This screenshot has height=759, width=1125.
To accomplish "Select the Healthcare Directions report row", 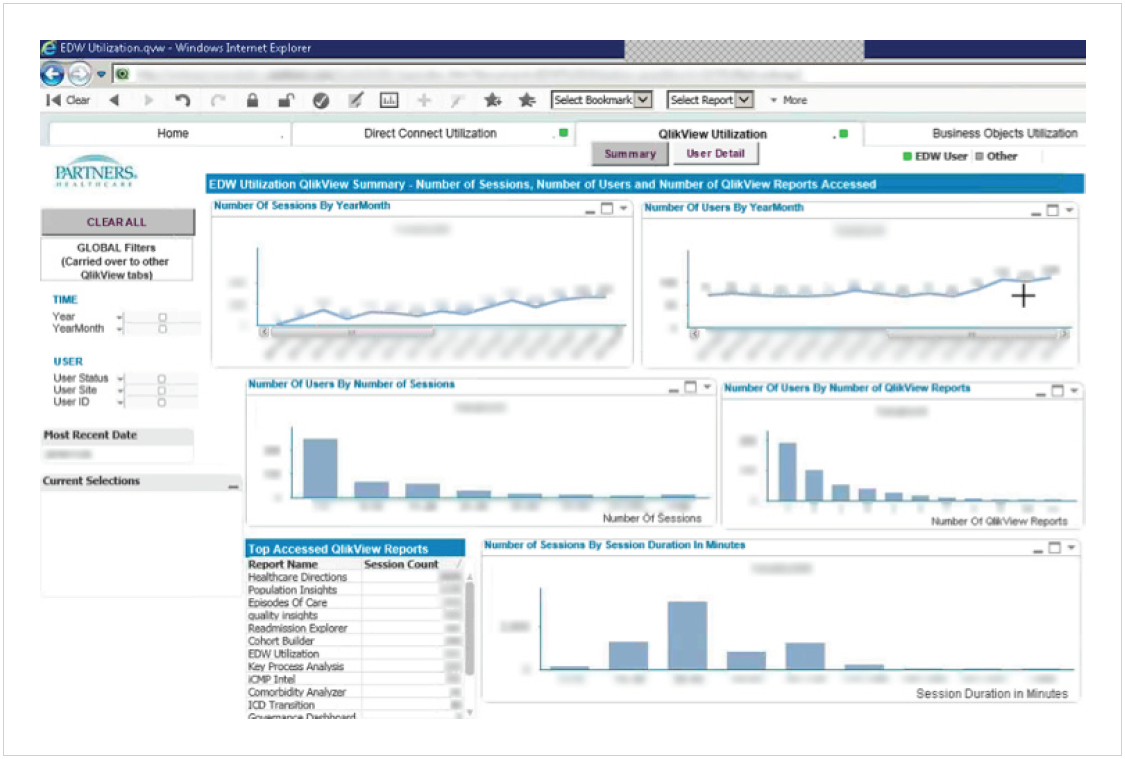I will [354, 578].
